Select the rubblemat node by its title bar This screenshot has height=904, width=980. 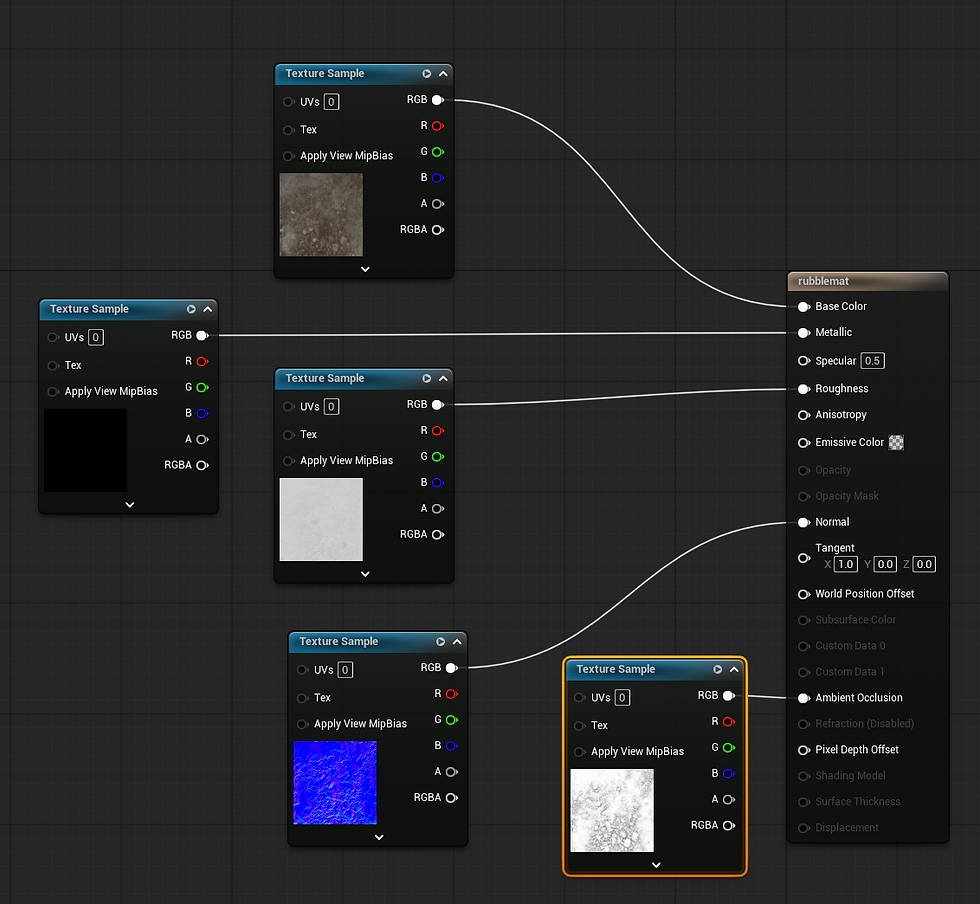[868, 281]
